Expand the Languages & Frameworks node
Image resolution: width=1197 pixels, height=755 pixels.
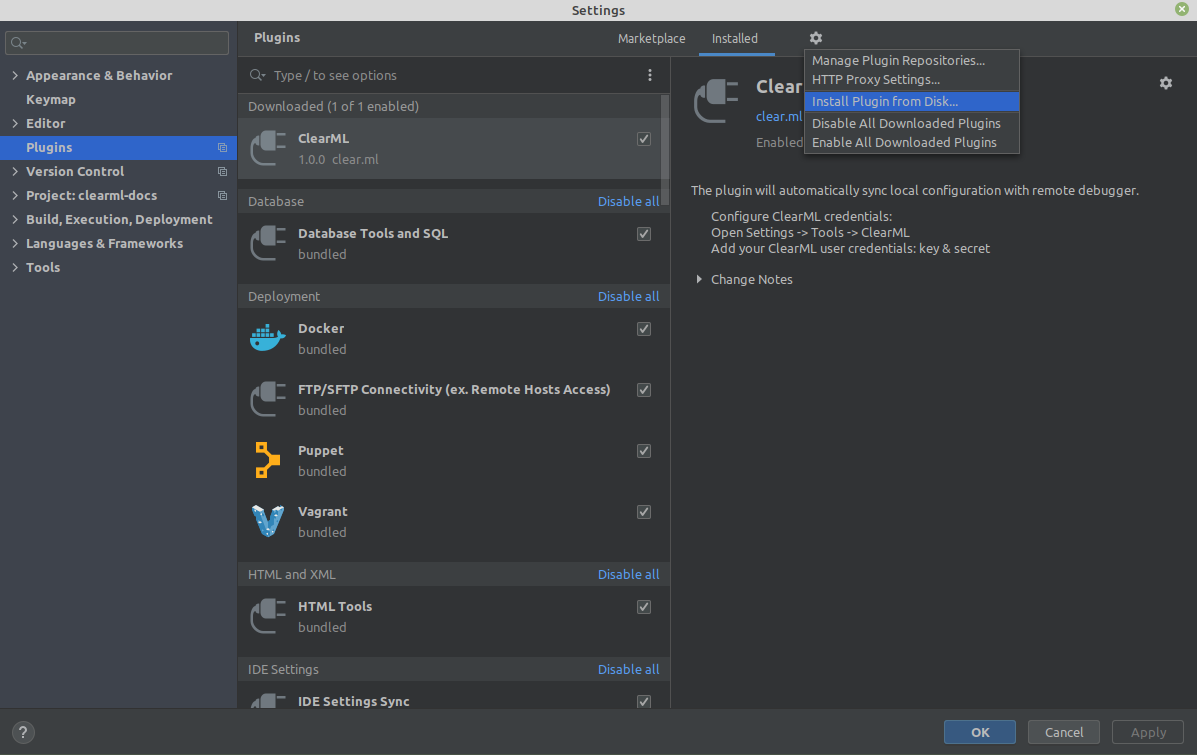[14, 244]
